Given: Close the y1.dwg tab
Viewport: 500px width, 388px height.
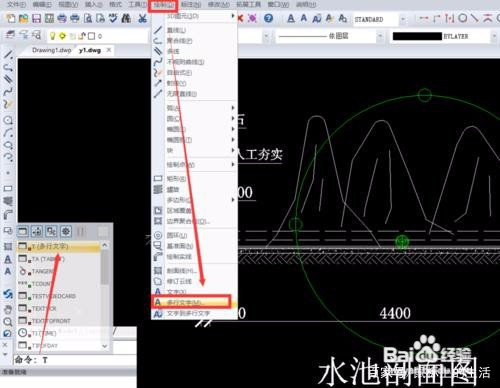Looking at the screenshot, I should pos(109,50).
